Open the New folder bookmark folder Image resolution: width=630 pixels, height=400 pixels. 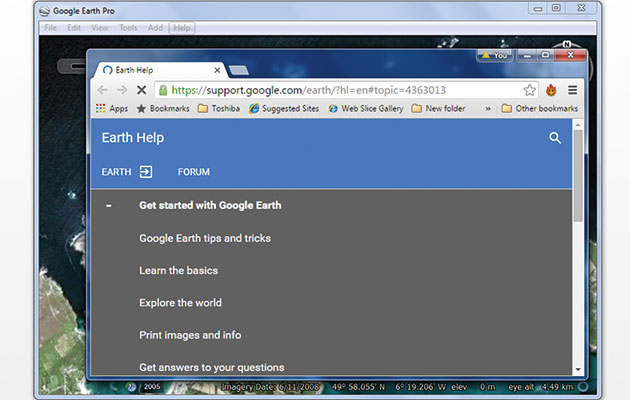[438, 108]
